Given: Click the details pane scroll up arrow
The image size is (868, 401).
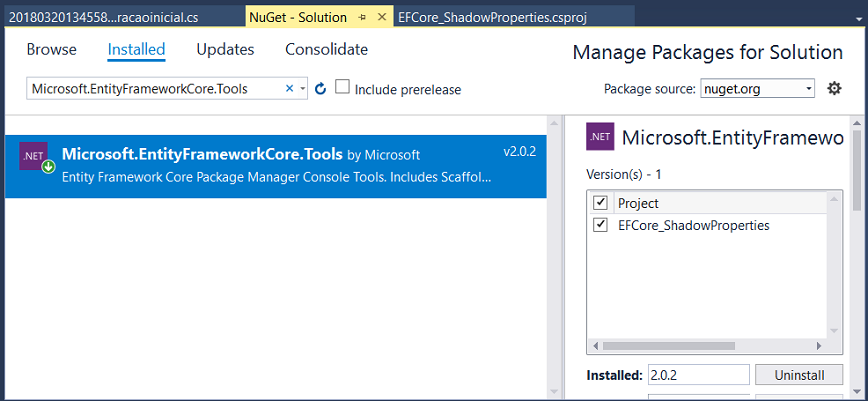Looking at the screenshot, I should point(857,122).
